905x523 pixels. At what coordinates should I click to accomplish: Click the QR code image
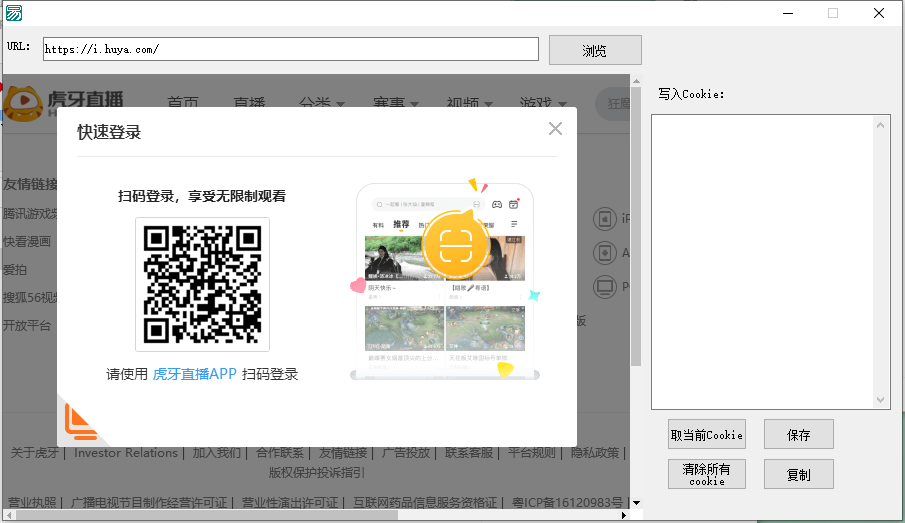pyautogui.click(x=202, y=284)
